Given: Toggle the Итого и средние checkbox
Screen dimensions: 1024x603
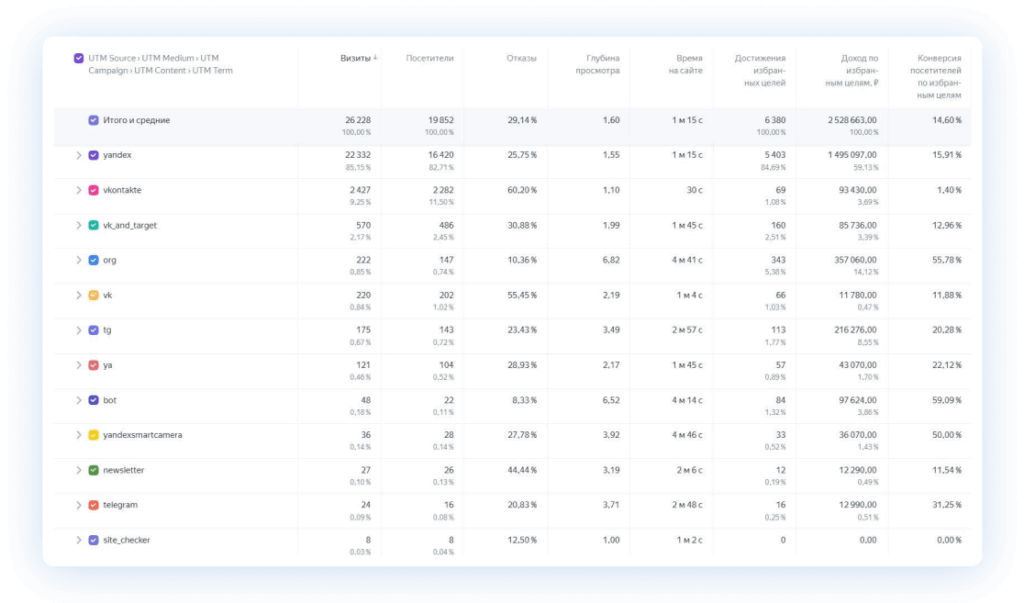Looking at the screenshot, I should coord(93,120).
